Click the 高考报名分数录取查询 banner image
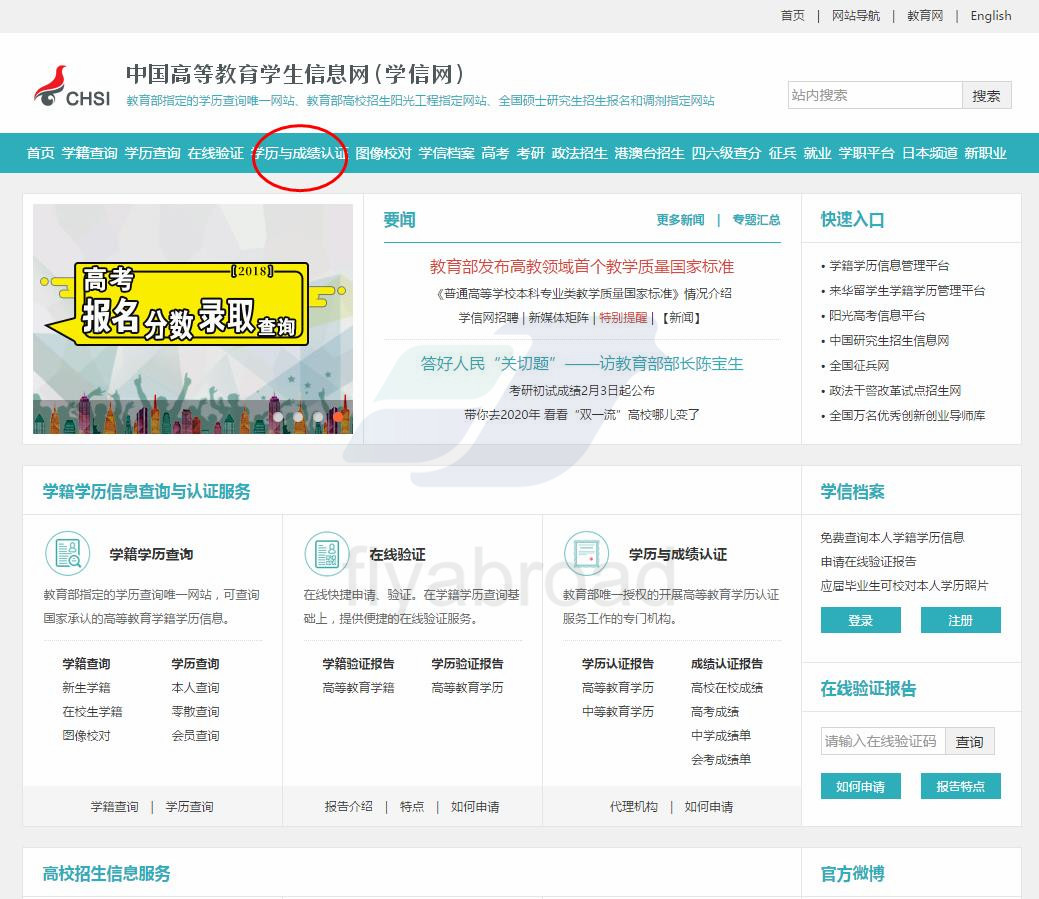 (193, 318)
